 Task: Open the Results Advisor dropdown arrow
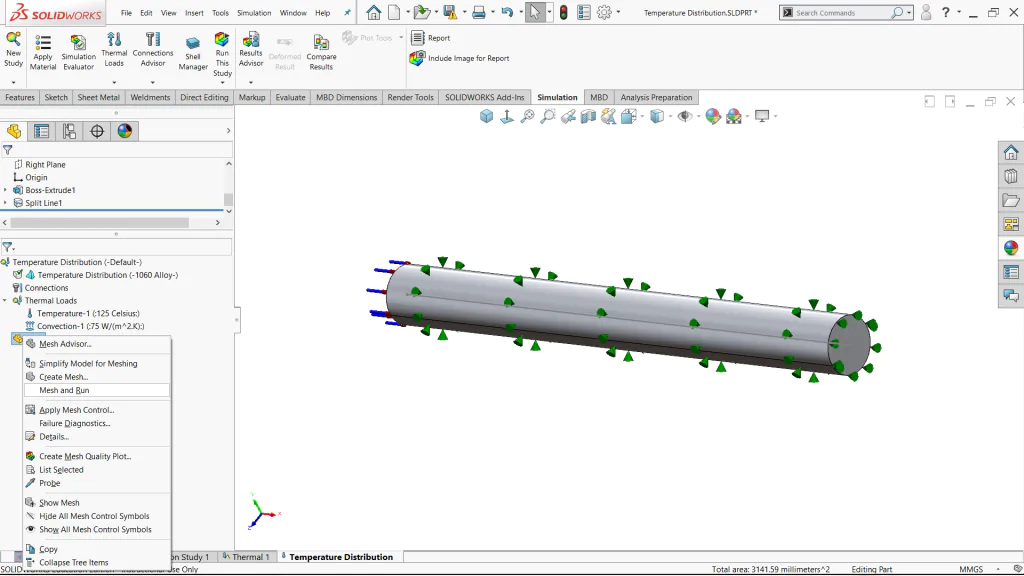251,83
